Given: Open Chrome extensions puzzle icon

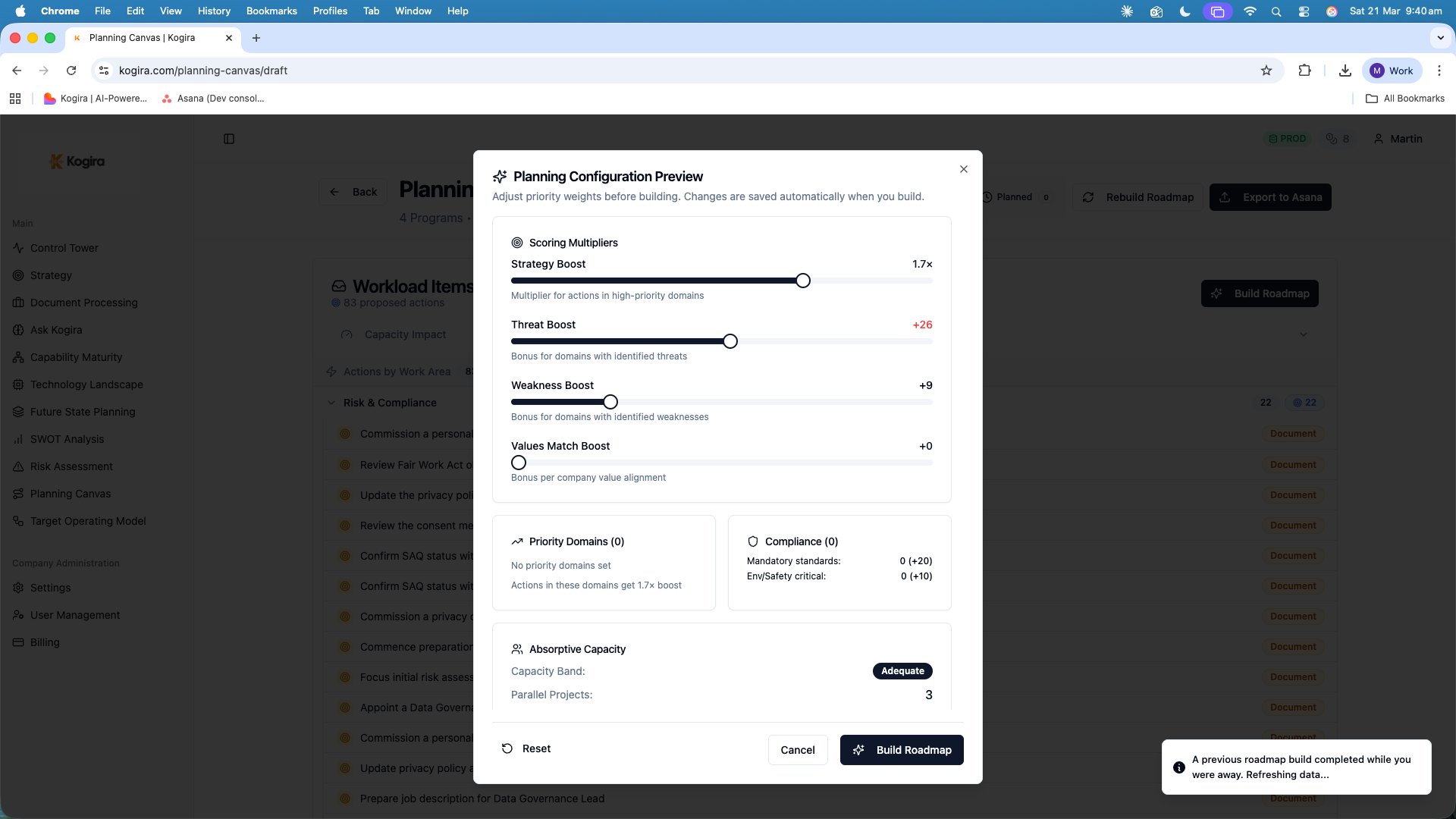Looking at the screenshot, I should (x=1304, y=71).
